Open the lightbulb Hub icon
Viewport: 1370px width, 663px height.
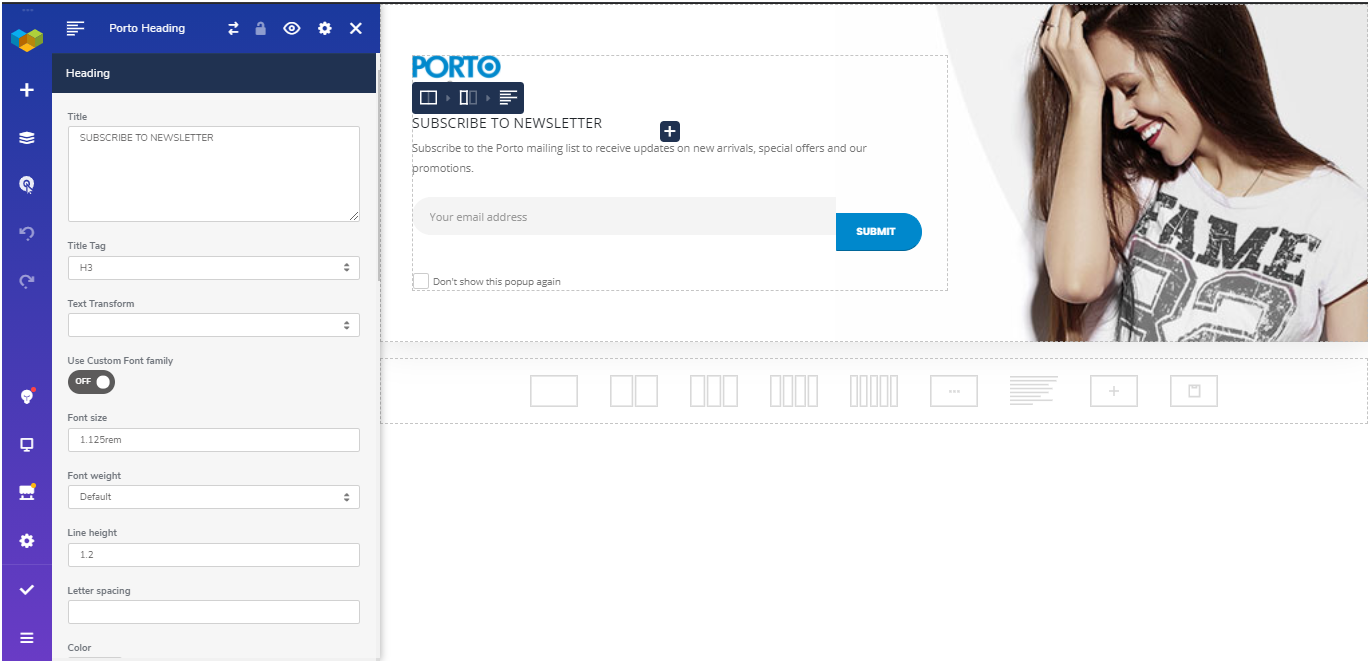pos(27,397)
